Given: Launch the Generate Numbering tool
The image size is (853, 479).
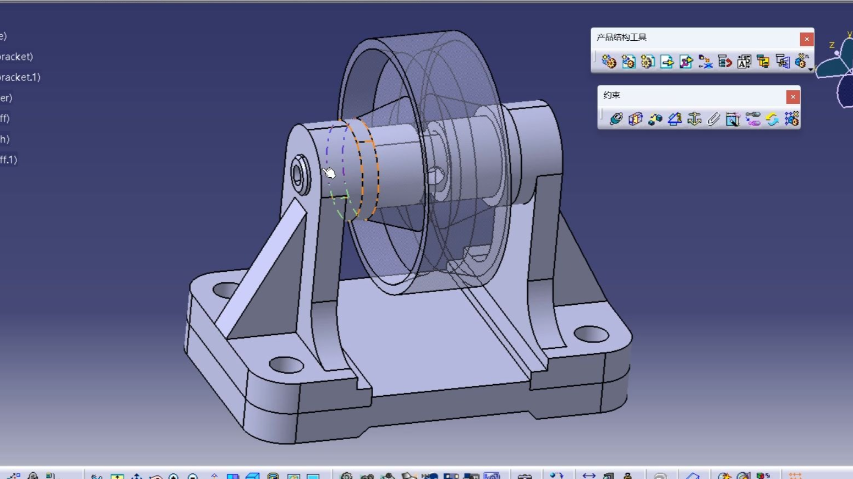Looking at the screenshot, I should pos(744,61).
